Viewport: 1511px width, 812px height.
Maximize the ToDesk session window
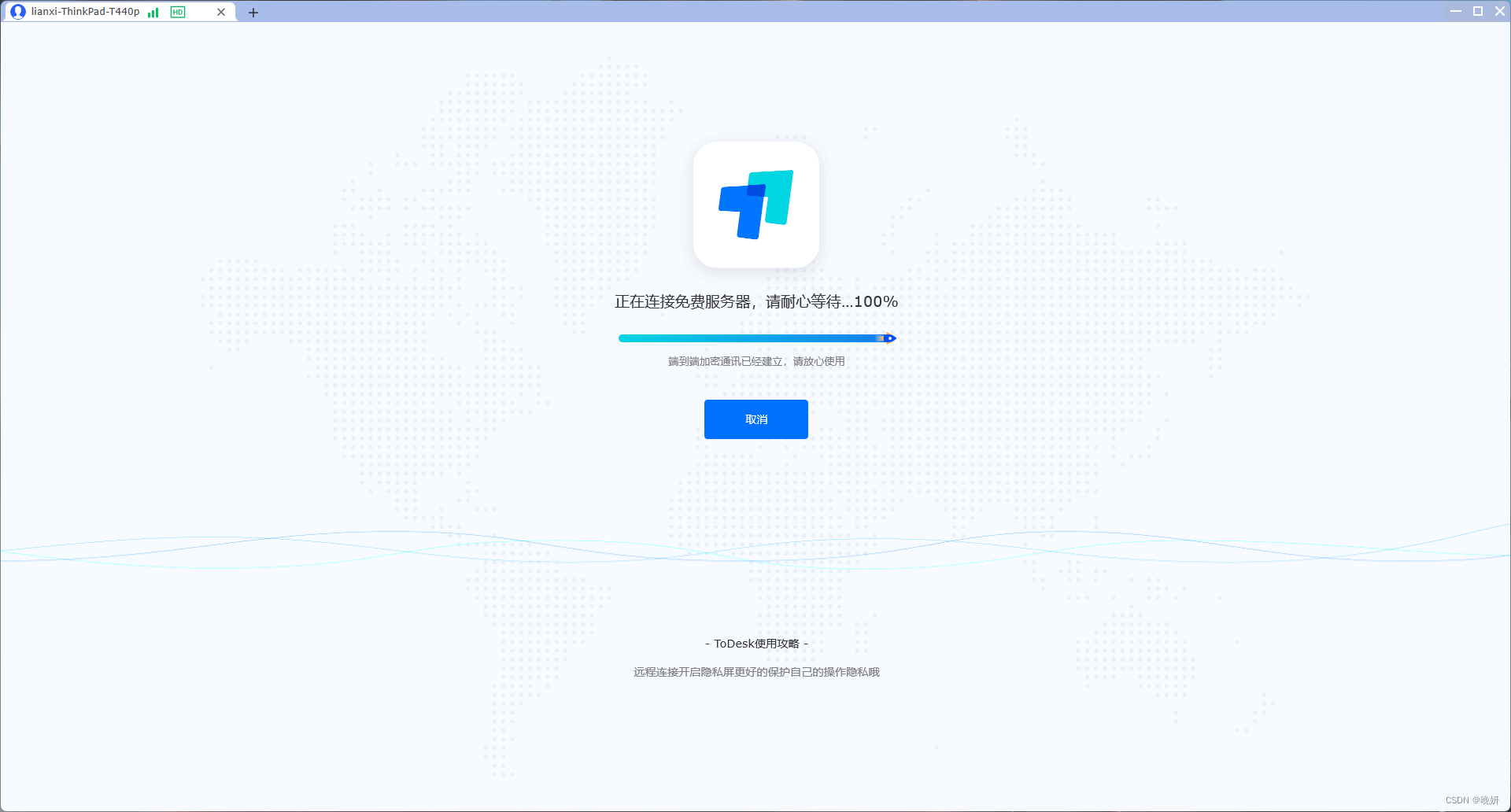pos(1478,11)
